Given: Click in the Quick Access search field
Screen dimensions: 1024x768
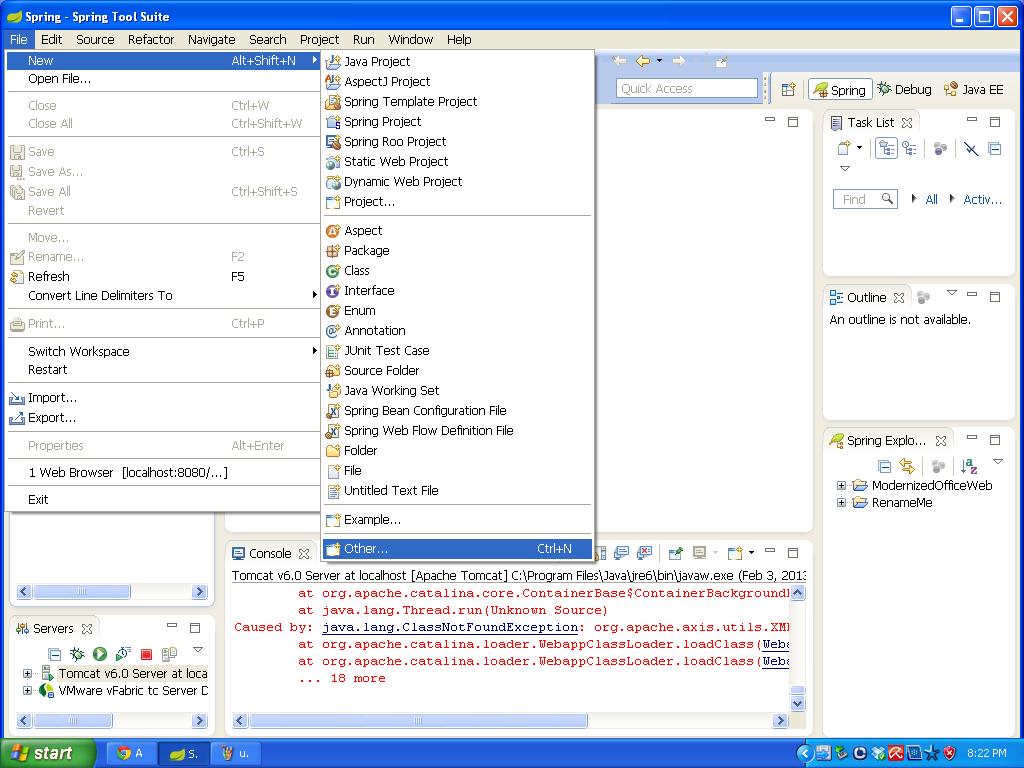Looking at the screenshot, I should pyautogui.click(x=686, y=89).
